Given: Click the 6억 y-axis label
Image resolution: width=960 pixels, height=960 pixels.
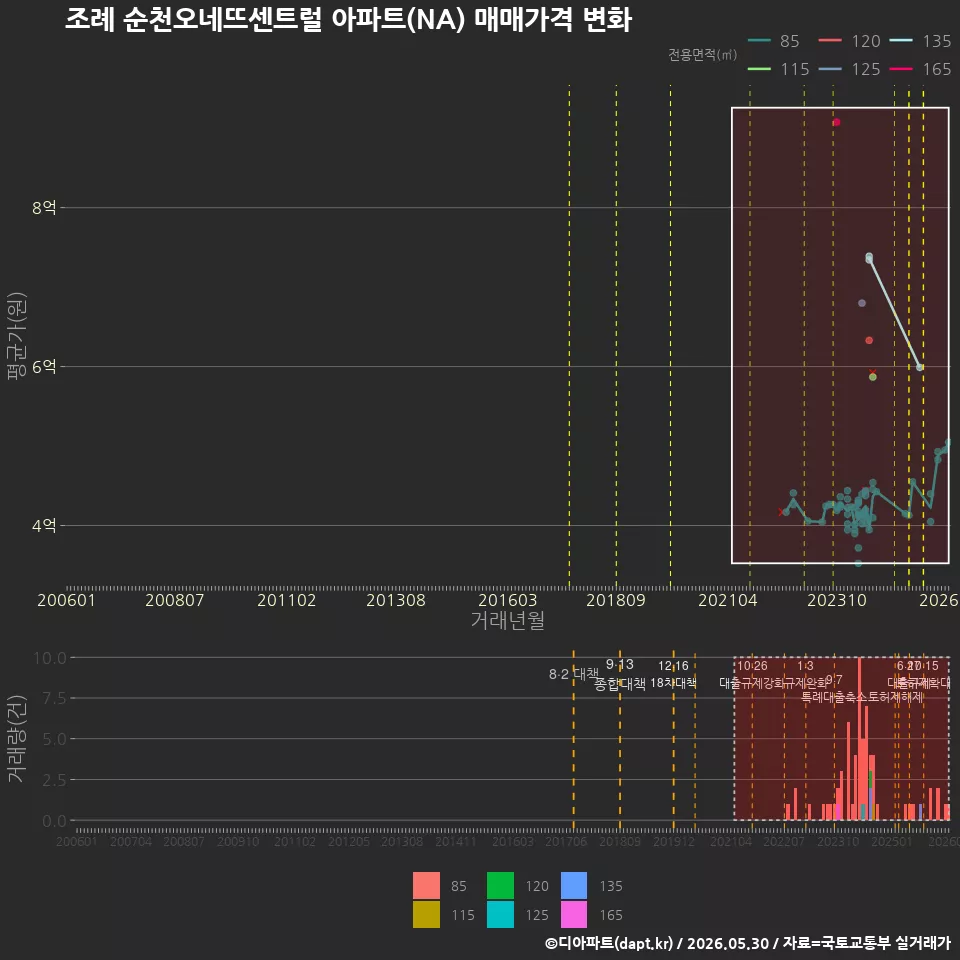Looking at the screenshot, I should 44,367.
